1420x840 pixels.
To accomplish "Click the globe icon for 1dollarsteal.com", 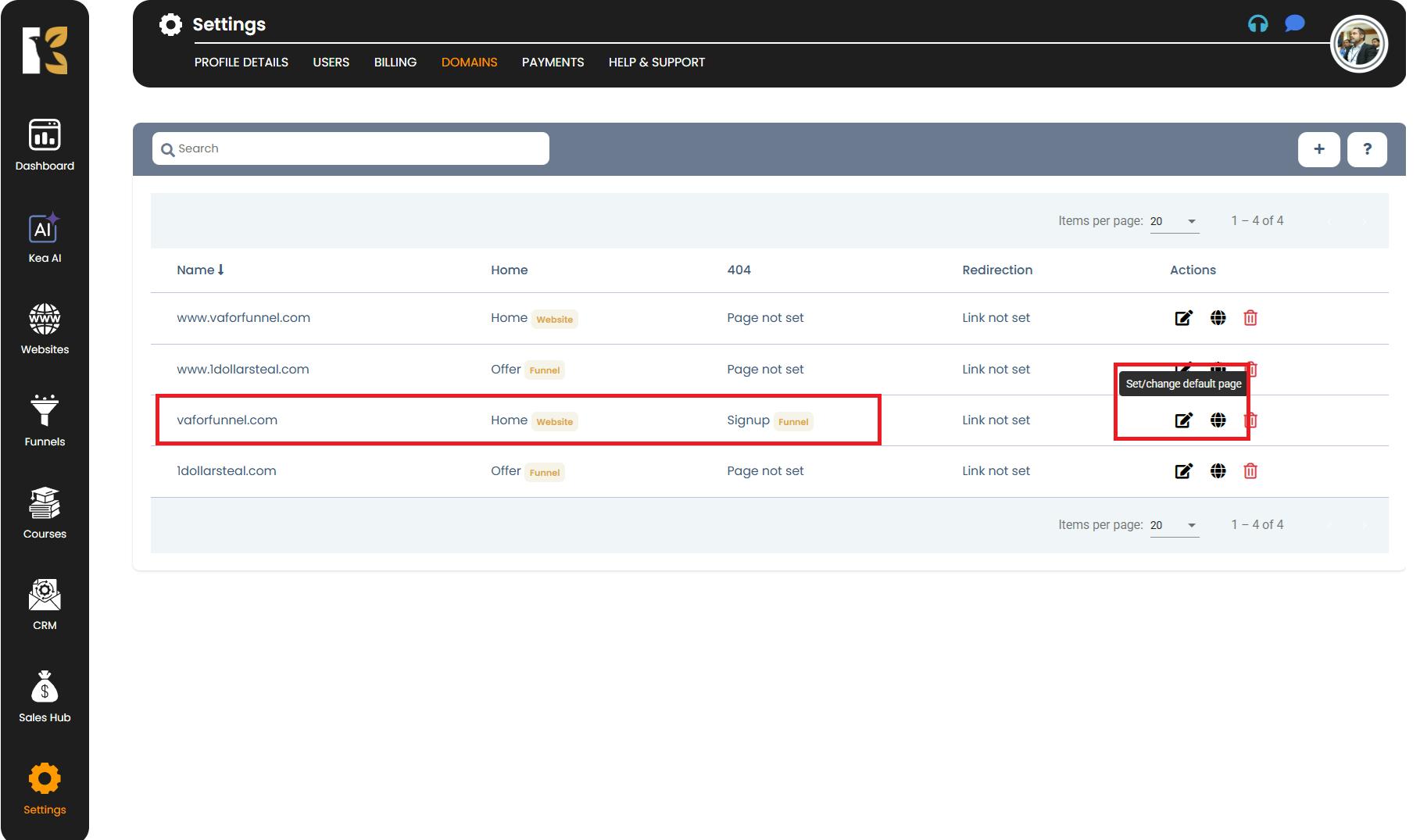I will pos(1218,471).
